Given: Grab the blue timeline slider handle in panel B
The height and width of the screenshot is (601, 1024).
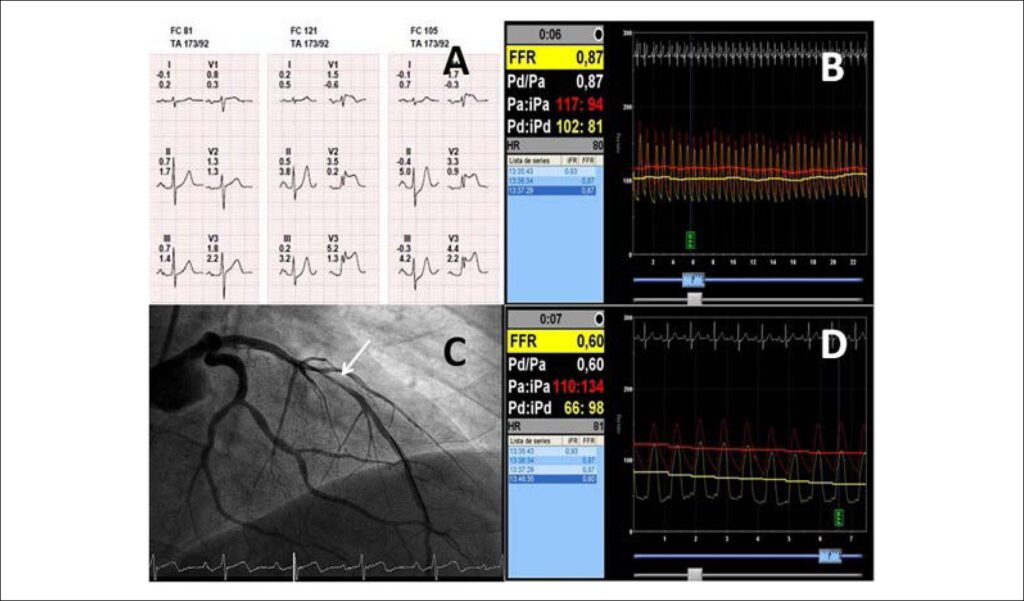Looking at the screenshot, I should [692, 280].
